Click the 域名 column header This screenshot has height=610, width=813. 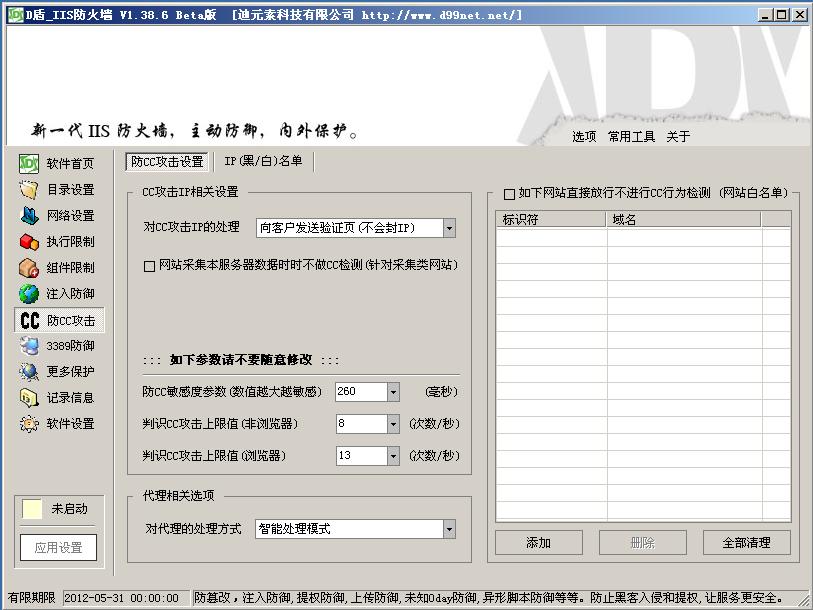[683, 219]
